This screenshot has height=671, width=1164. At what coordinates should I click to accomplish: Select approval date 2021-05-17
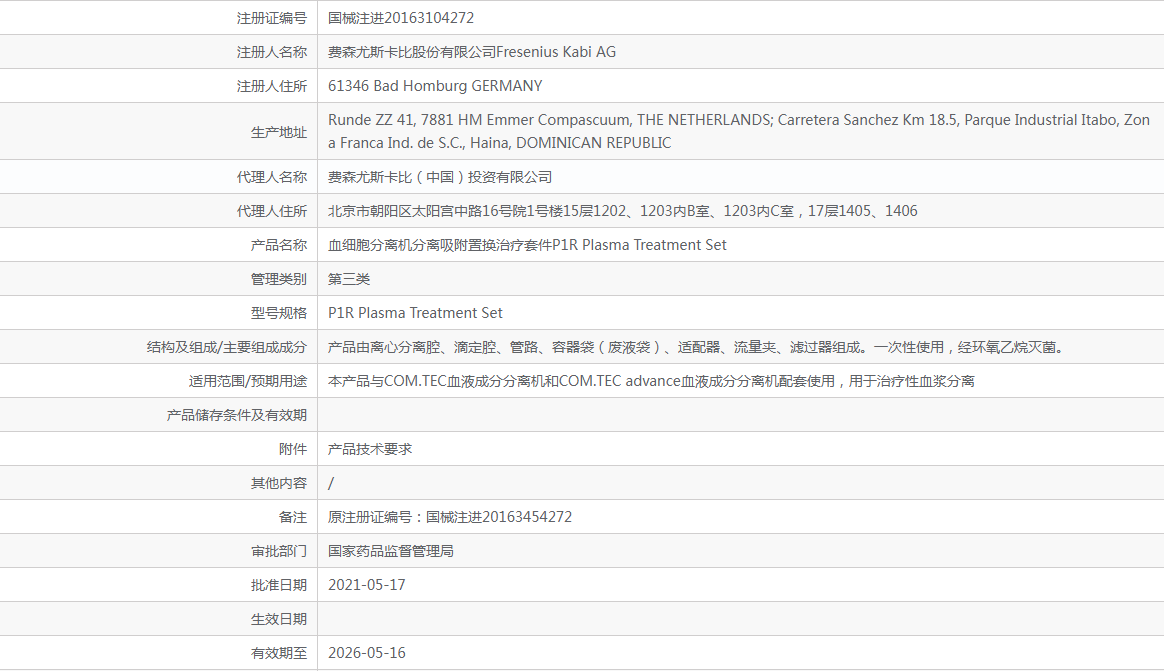click(367, 586)
